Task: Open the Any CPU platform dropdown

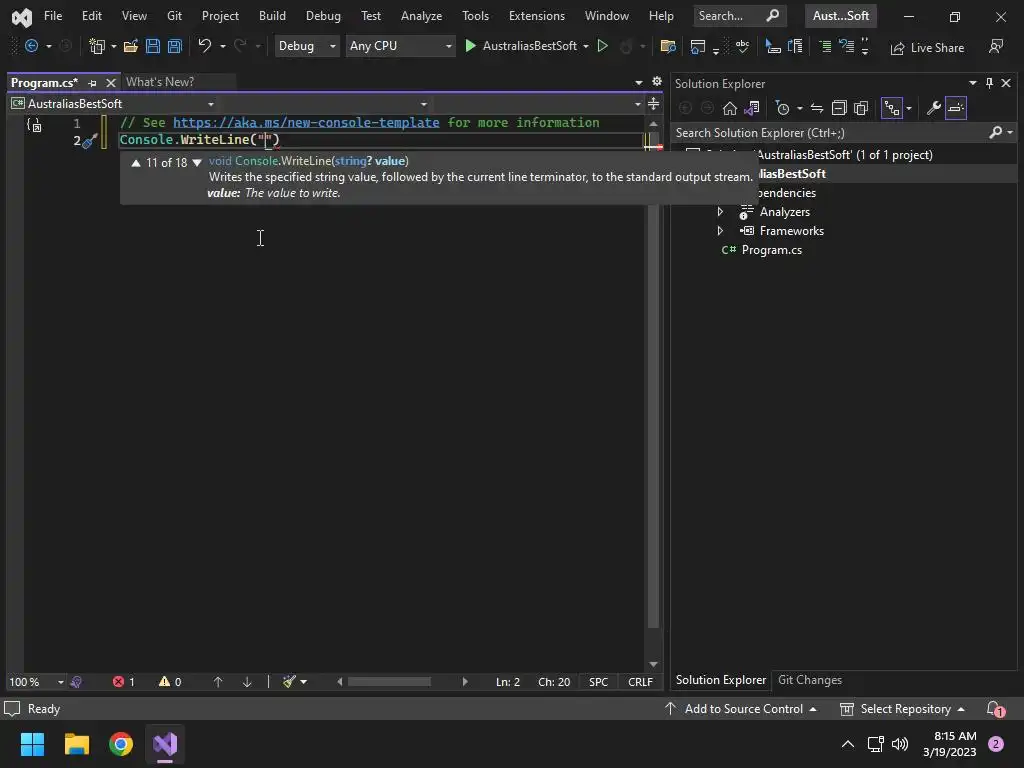Action: (x=400, y=46)
